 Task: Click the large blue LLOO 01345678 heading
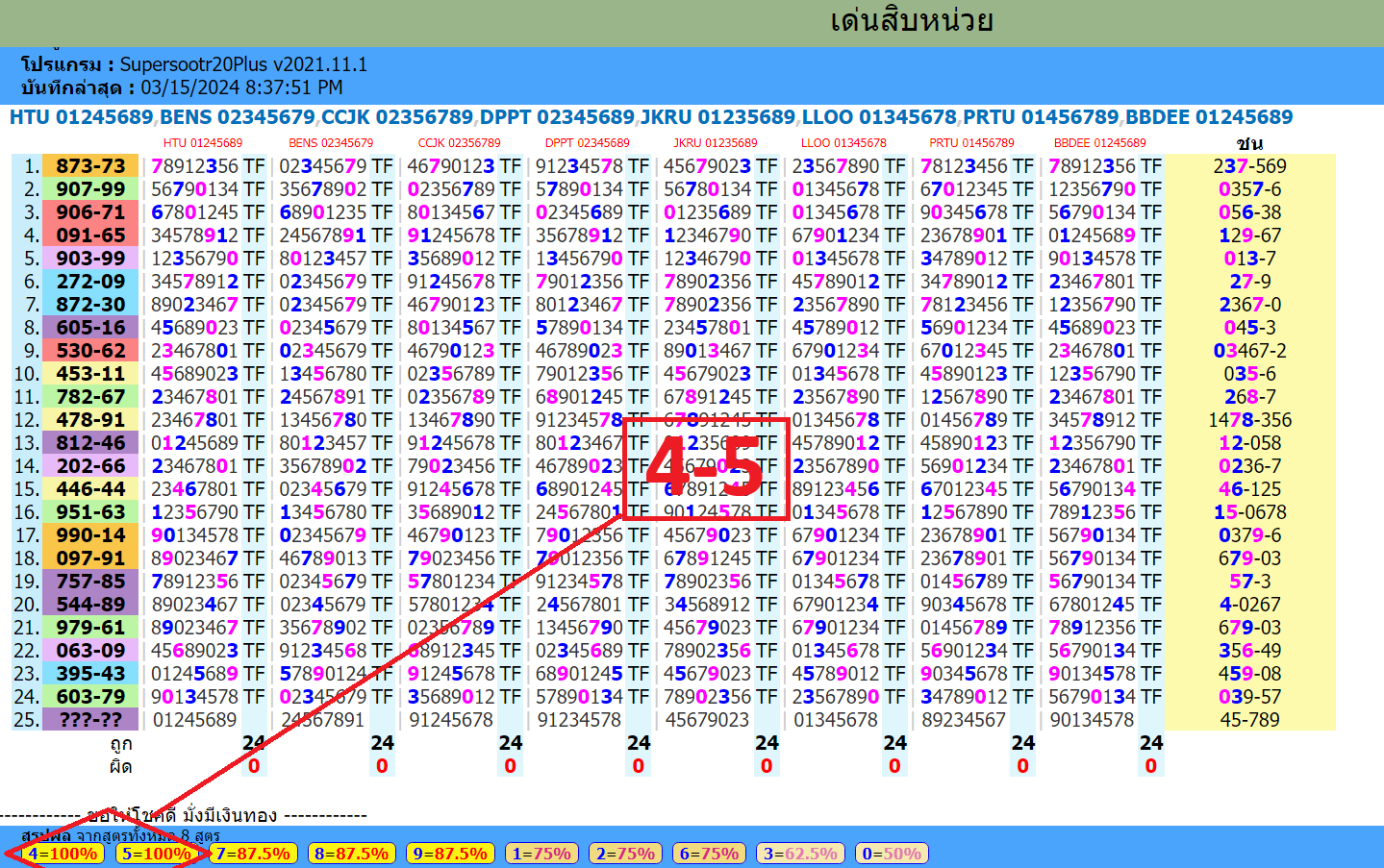pyautogui.click(x=879, y=117)
